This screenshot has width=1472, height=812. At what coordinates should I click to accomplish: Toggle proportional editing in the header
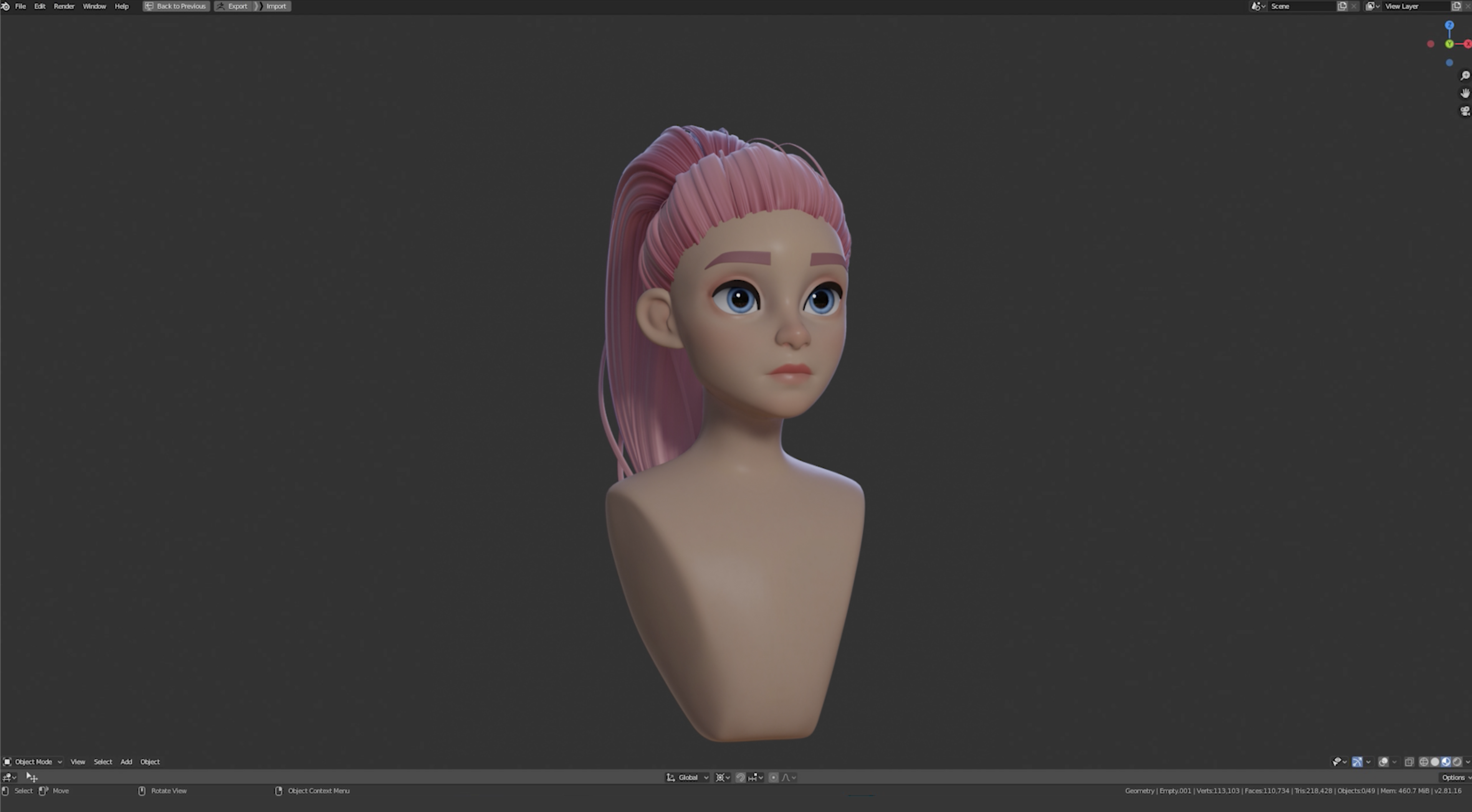pos(774,777)
